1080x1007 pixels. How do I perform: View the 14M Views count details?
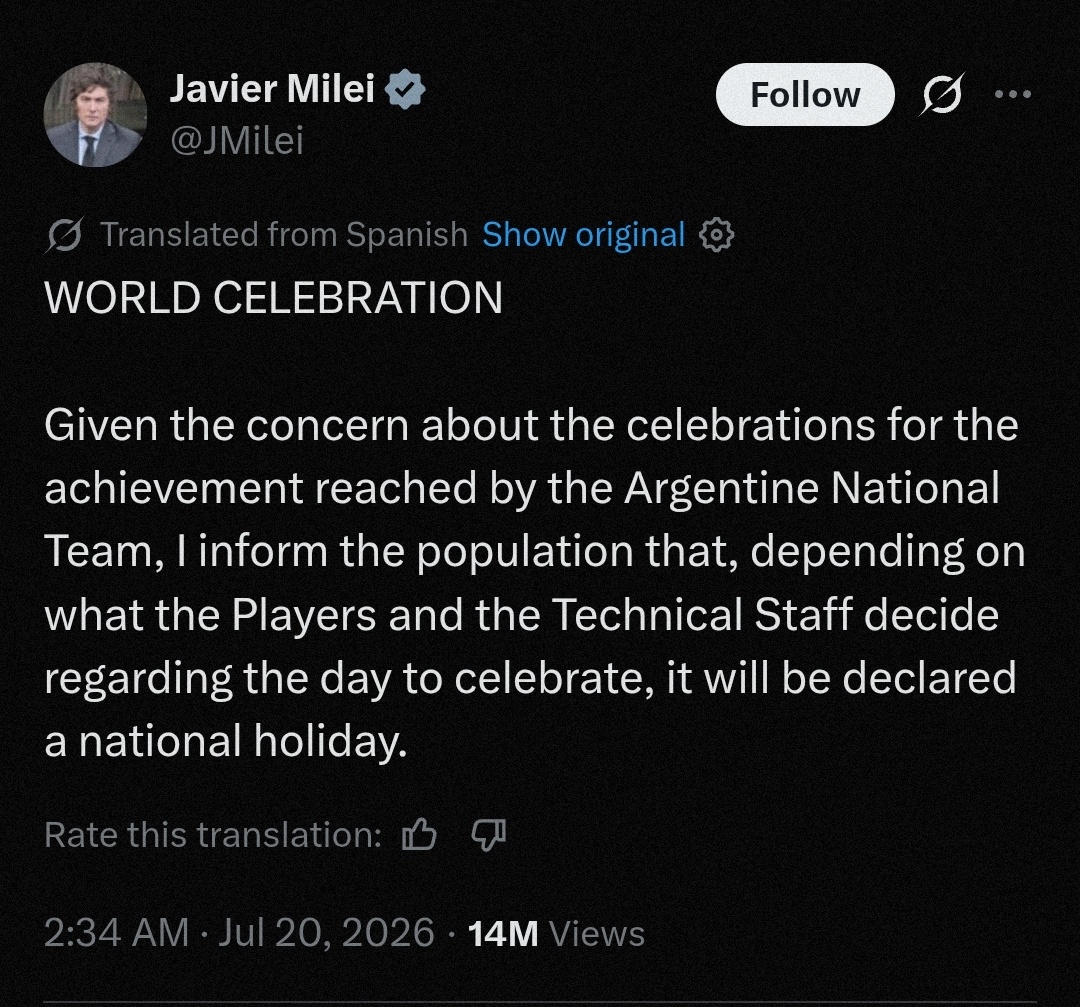(x=557, y=934)
